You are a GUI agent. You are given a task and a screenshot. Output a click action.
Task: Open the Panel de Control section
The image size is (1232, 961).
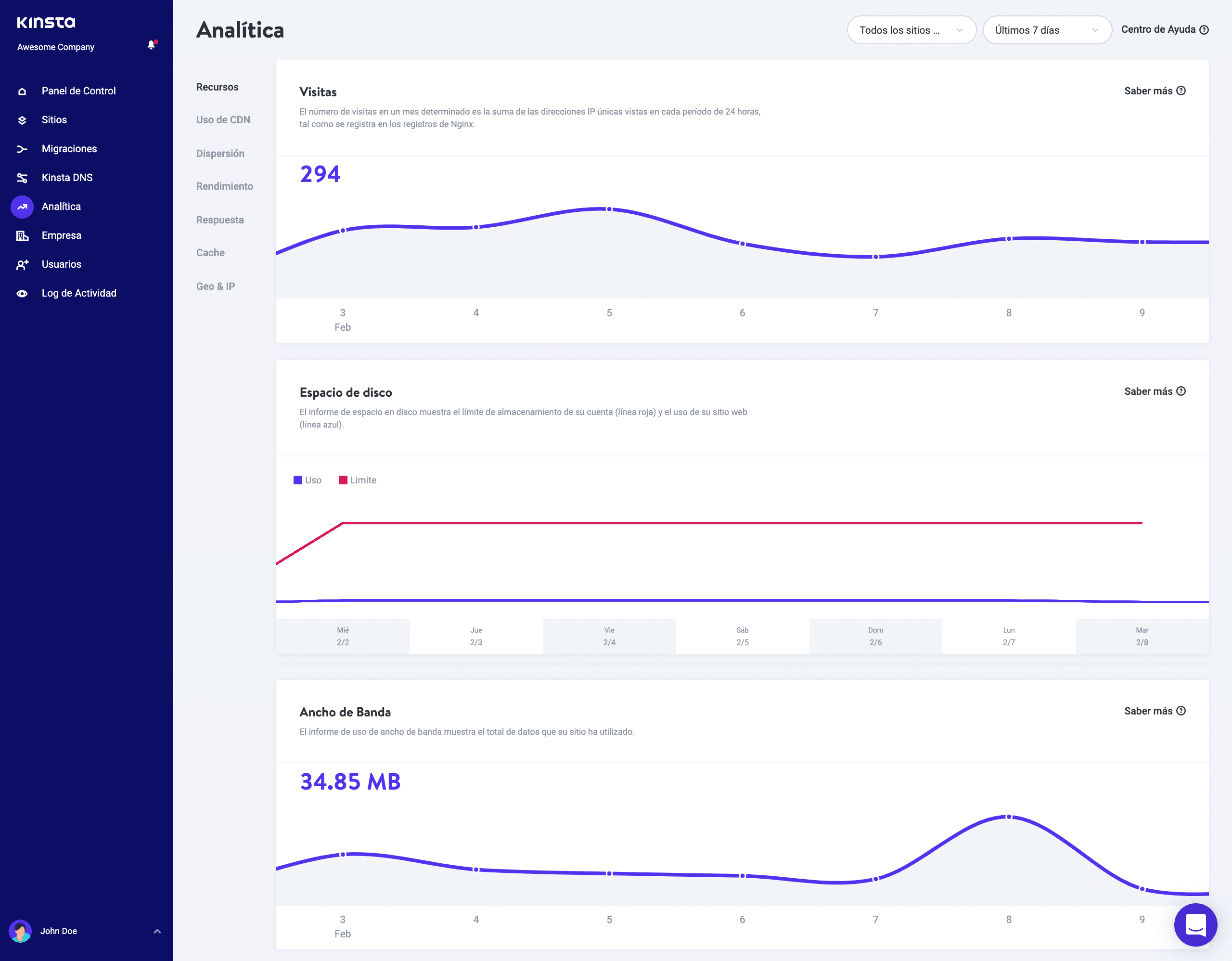[78, 91]
